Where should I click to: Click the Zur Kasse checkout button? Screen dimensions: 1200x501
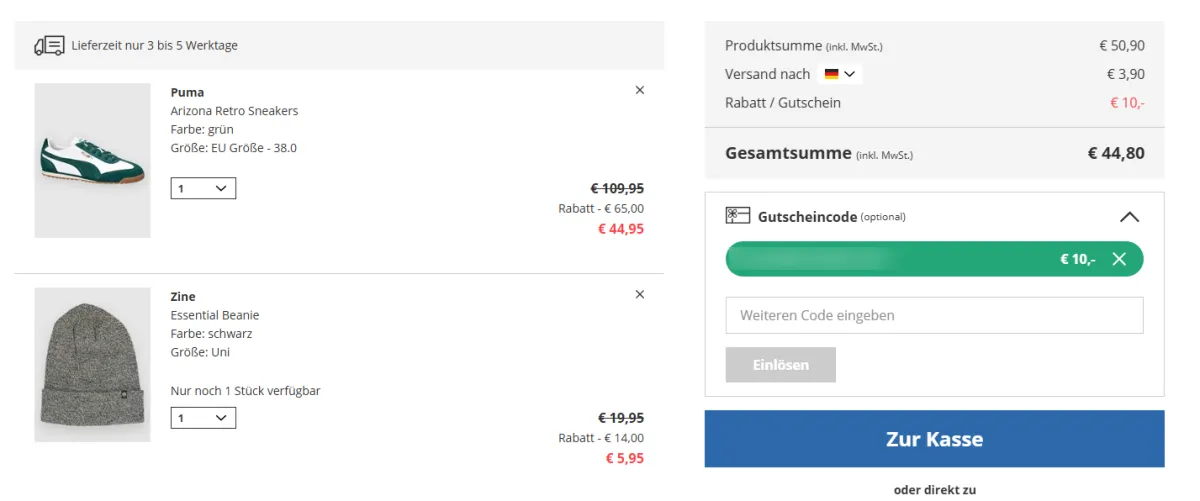[x=934, y=439]
